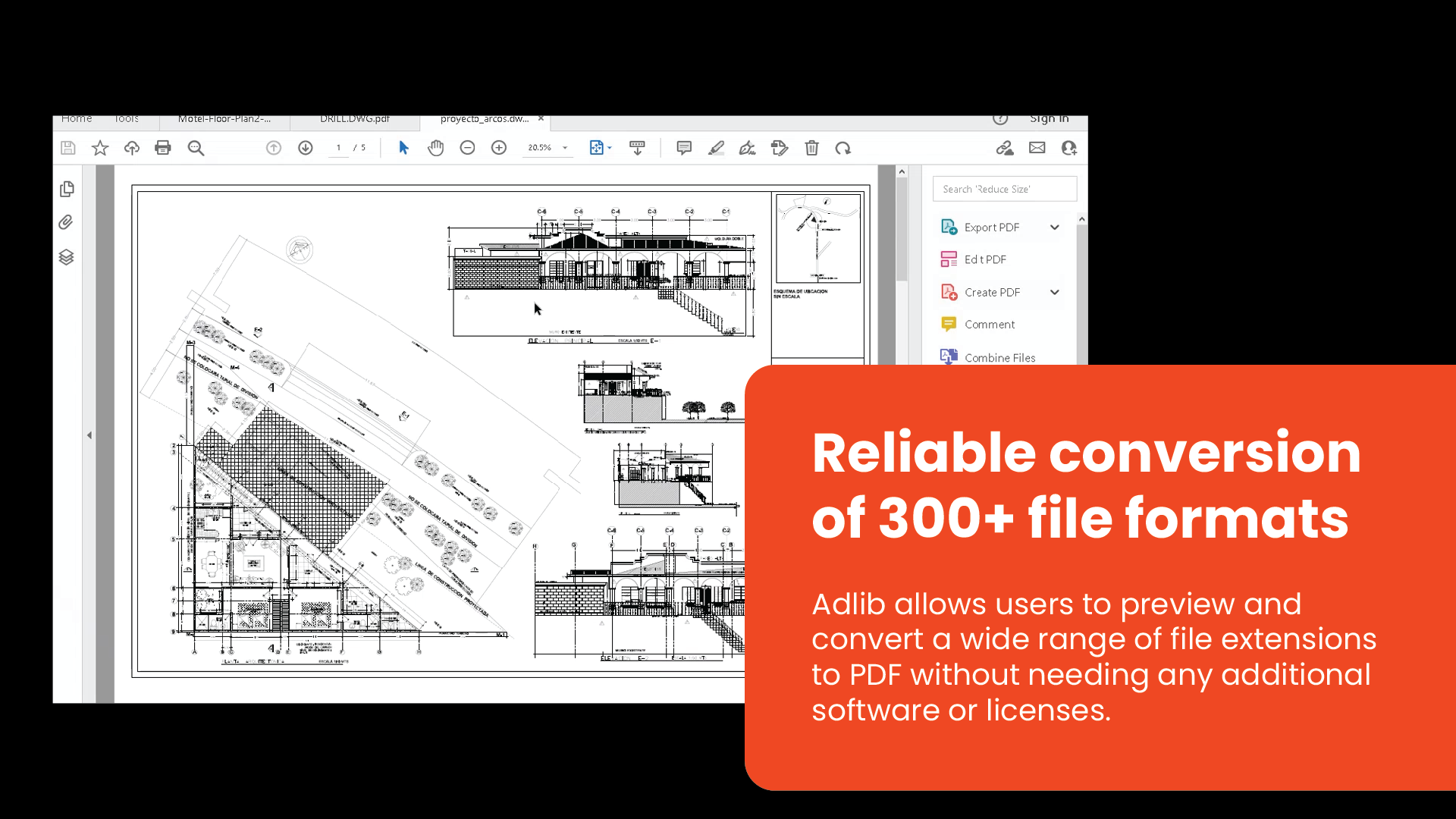This screenshot has width=1456, height=819.
Task: Click the Print icon
Action: 162,148
